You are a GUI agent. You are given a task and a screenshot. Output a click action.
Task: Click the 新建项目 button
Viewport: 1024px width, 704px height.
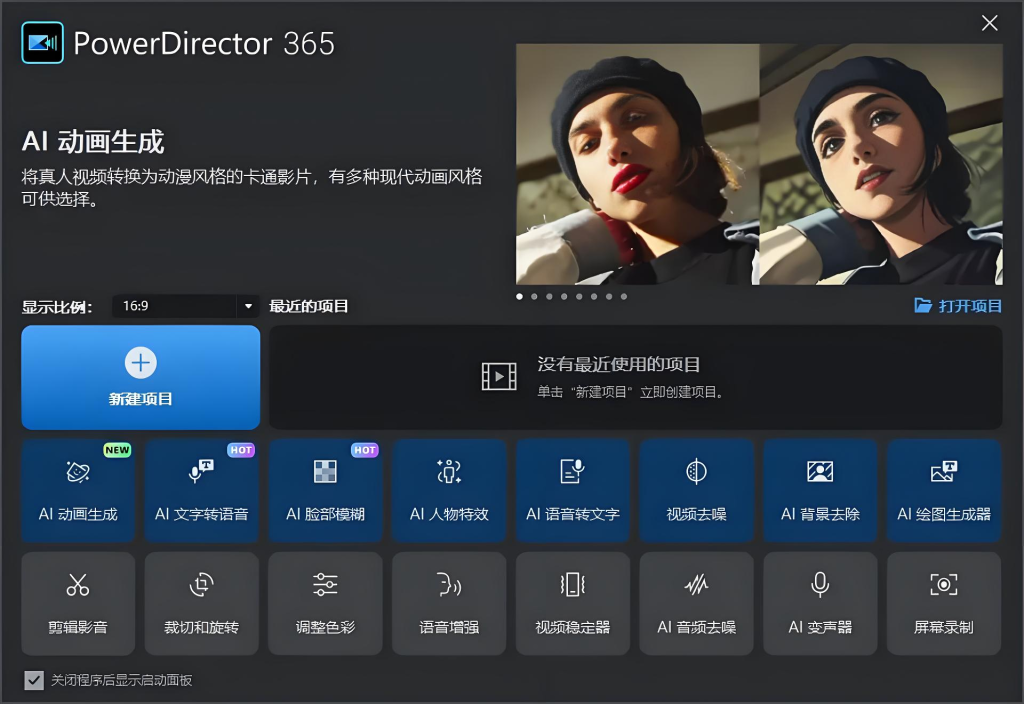(141, 377)
